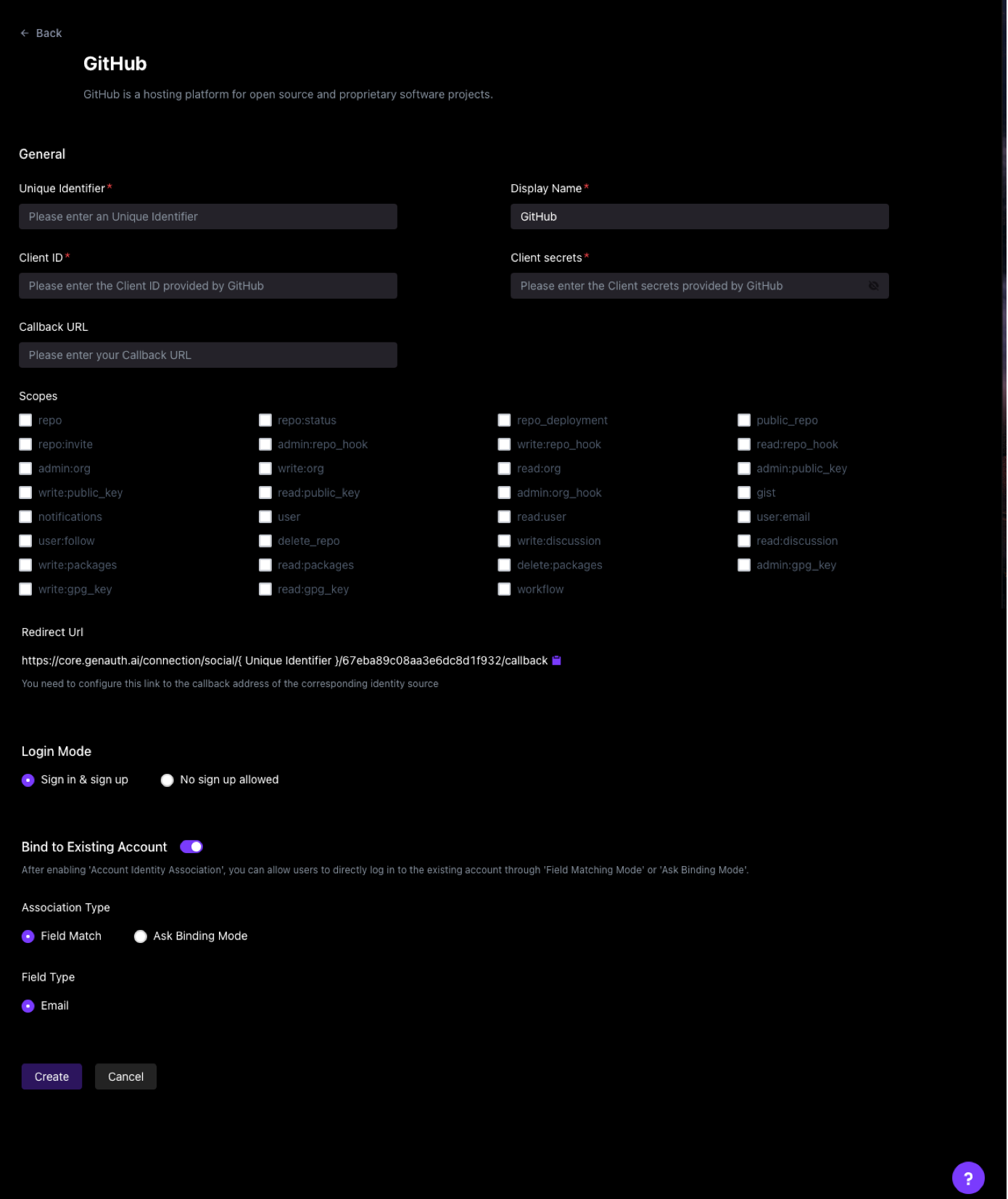Check the repo scope checkbox
The width and height of the screenshot is (1008, 1199).
(25, 421)
